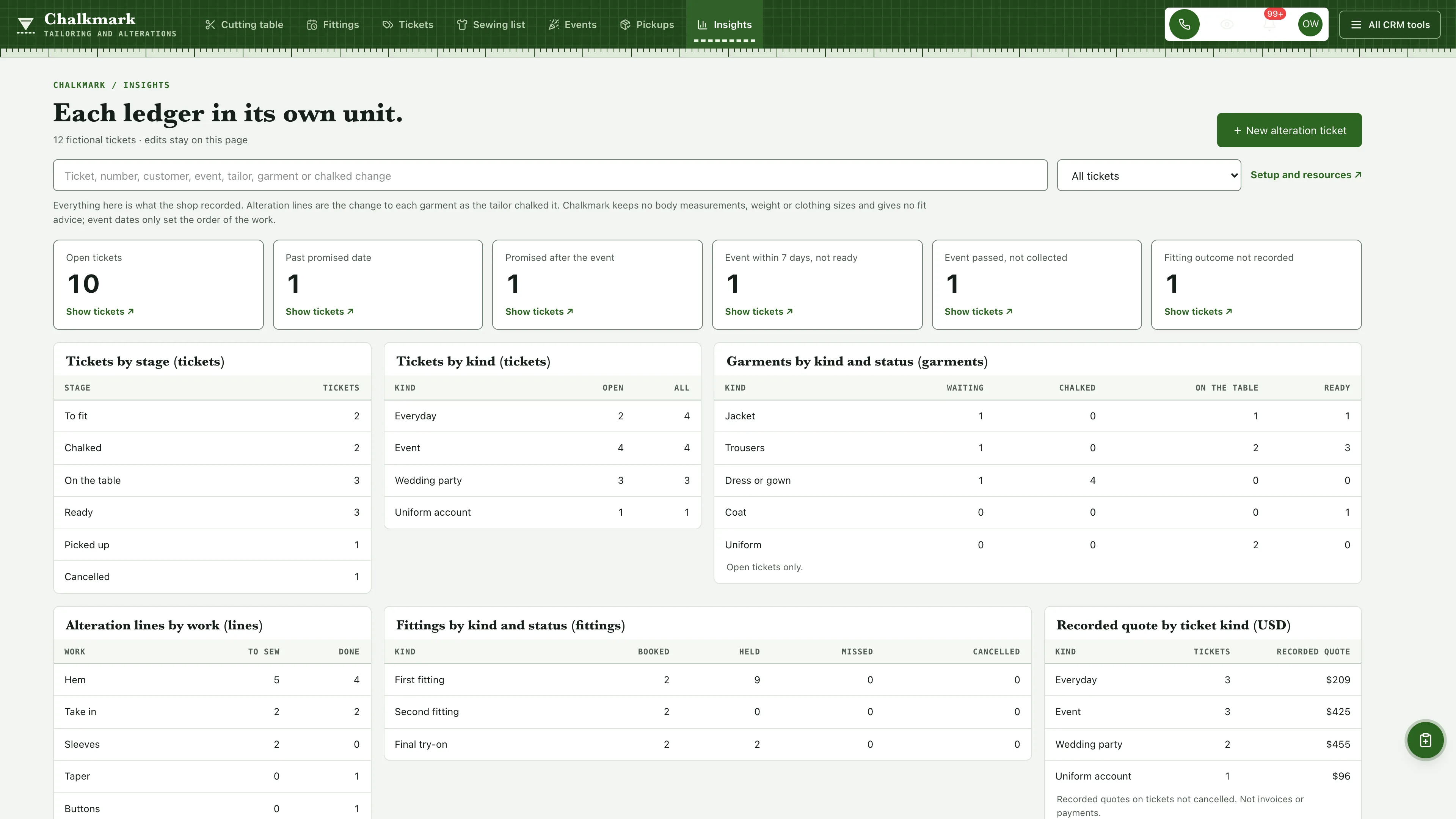Viewport: 1456px width, 819px height.
Task: Click the floating clipboard quick-add button
Action: click(x=1425, y=740)
